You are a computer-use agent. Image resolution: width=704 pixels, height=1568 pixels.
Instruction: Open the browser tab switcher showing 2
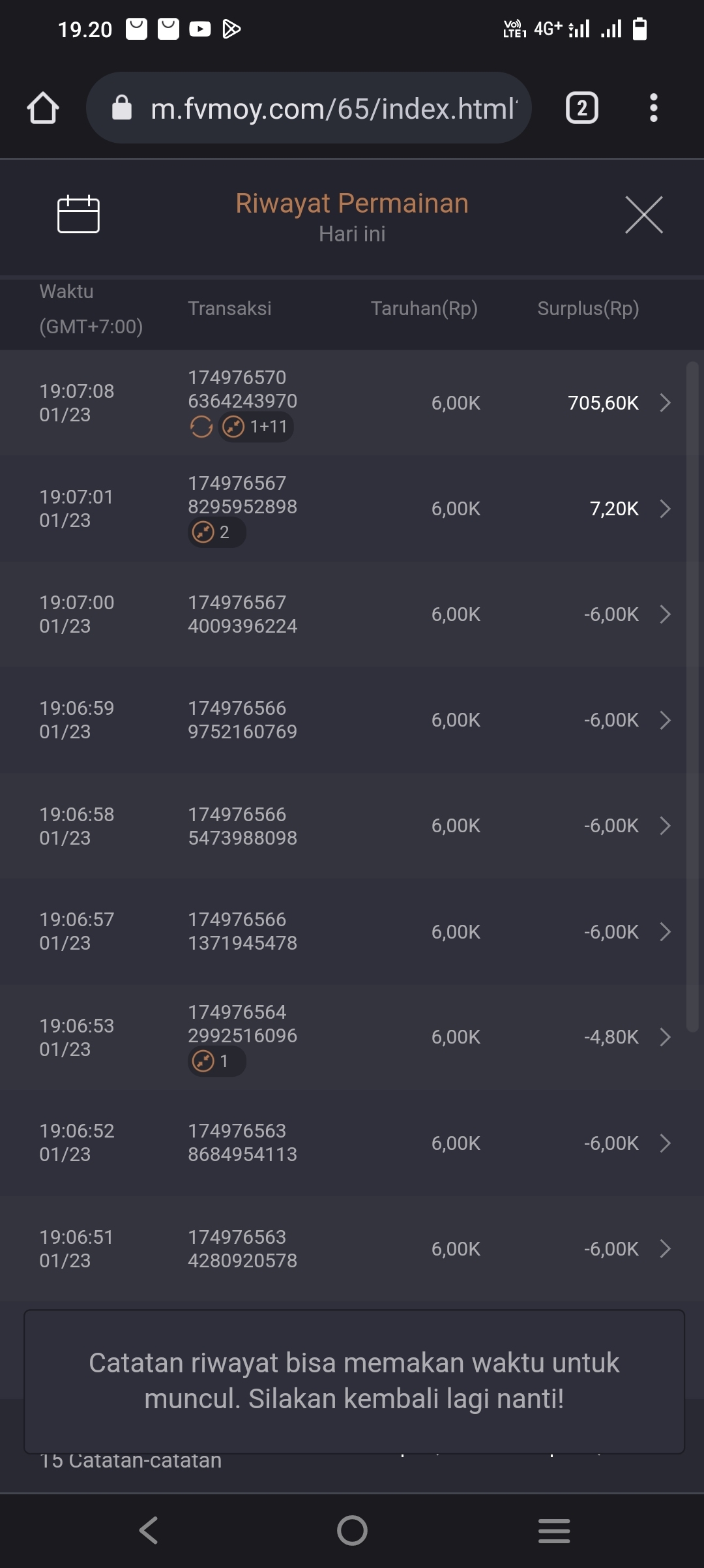(581, 108)
